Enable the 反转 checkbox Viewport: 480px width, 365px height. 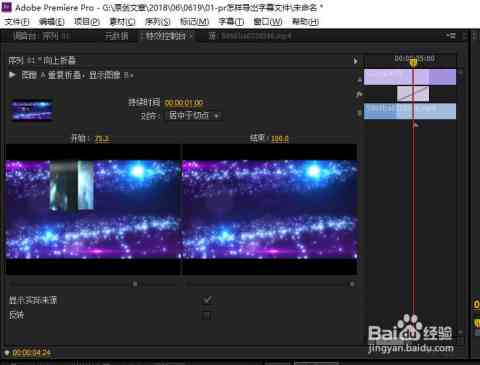click(207, 315)
